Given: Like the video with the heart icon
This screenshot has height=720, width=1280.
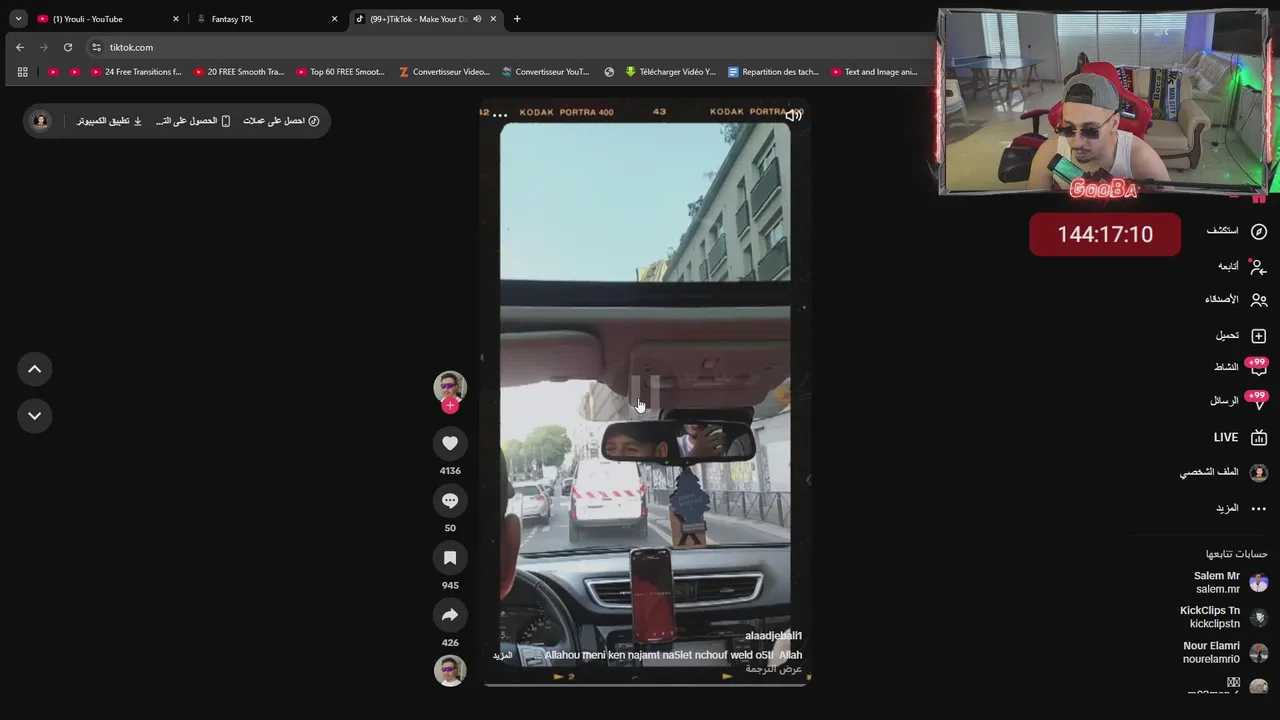Looking at the screenshot, I should [450, 443].
